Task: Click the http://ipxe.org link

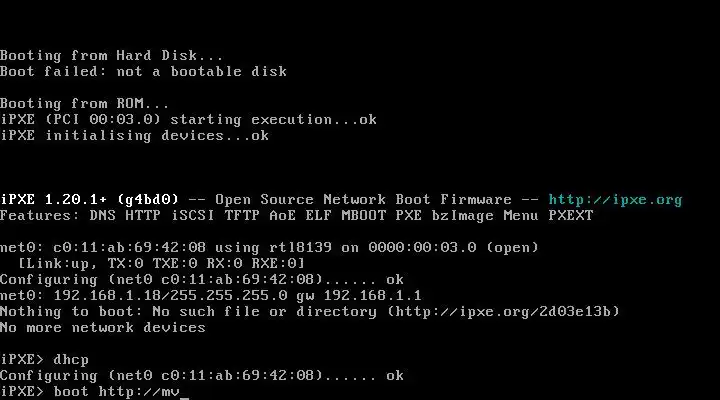Action: click(615, 199)
